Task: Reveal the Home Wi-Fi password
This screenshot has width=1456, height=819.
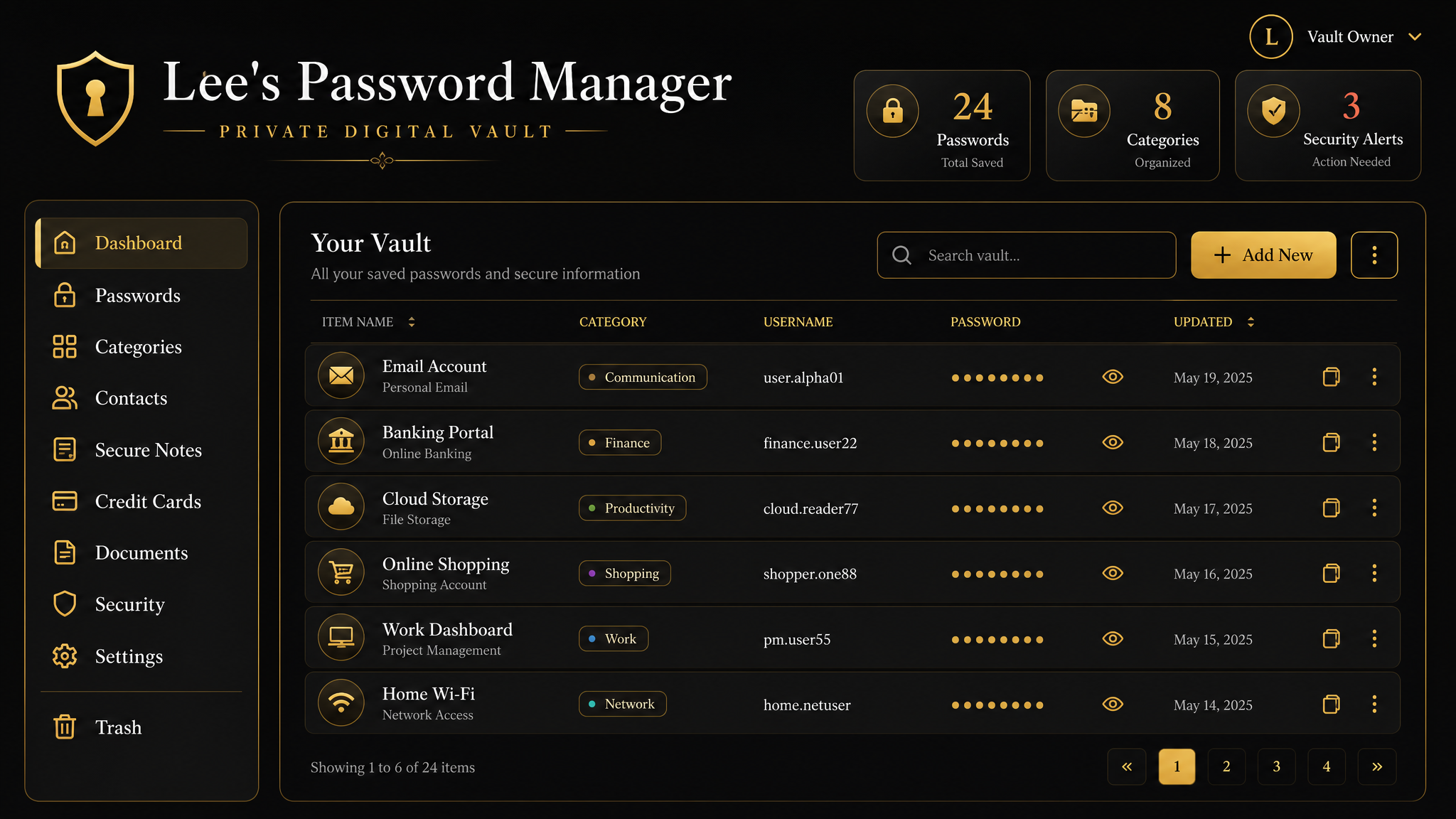Action: [x=1113, y=704]
